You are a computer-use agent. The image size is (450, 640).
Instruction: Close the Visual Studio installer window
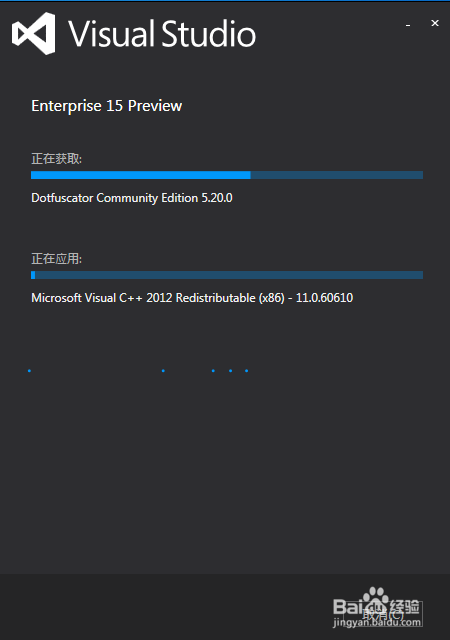435,23
